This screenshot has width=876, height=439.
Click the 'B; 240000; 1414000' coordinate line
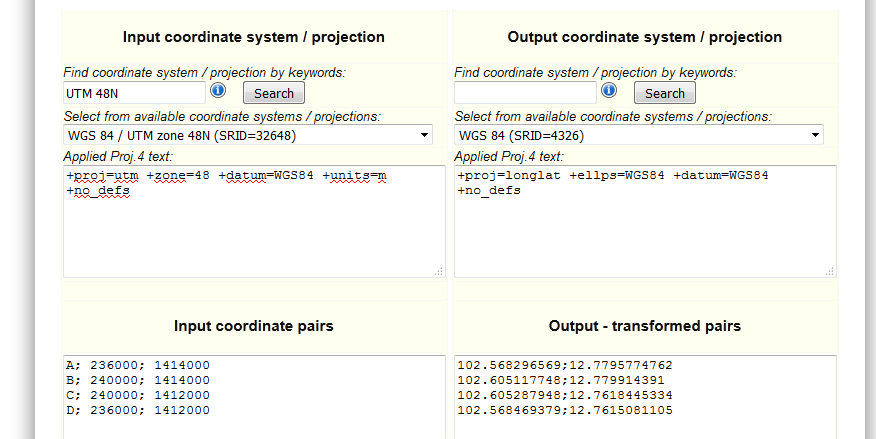tap(137, 380)
